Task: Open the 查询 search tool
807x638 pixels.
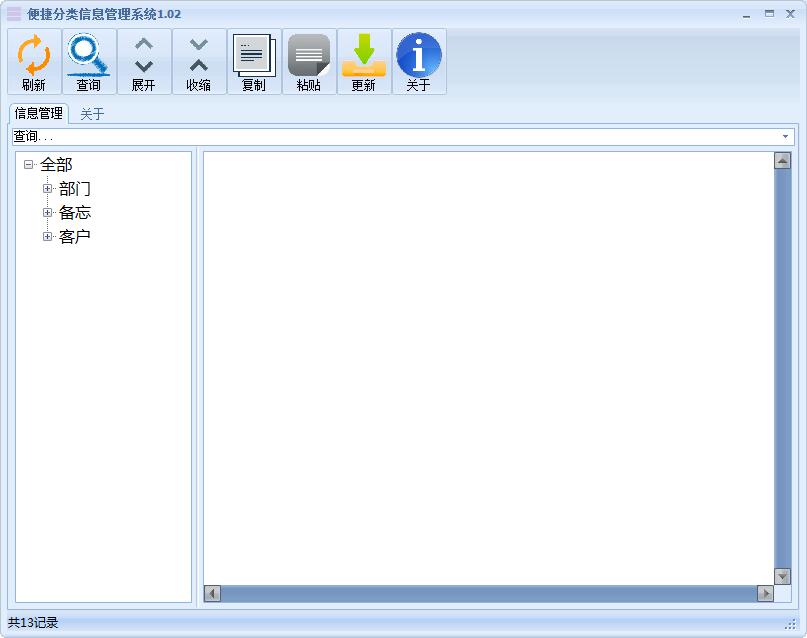Action: 89,62
